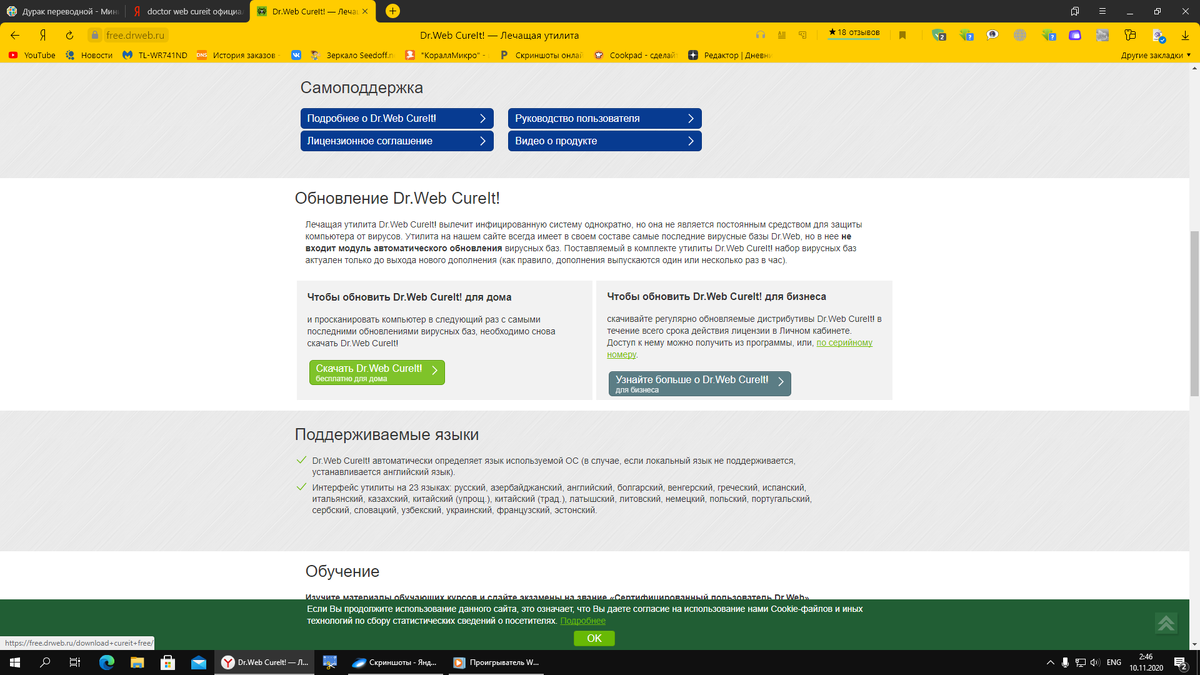Open downloads via the download arrow icon
The image size is (1200, 675).
(1185, 35)
